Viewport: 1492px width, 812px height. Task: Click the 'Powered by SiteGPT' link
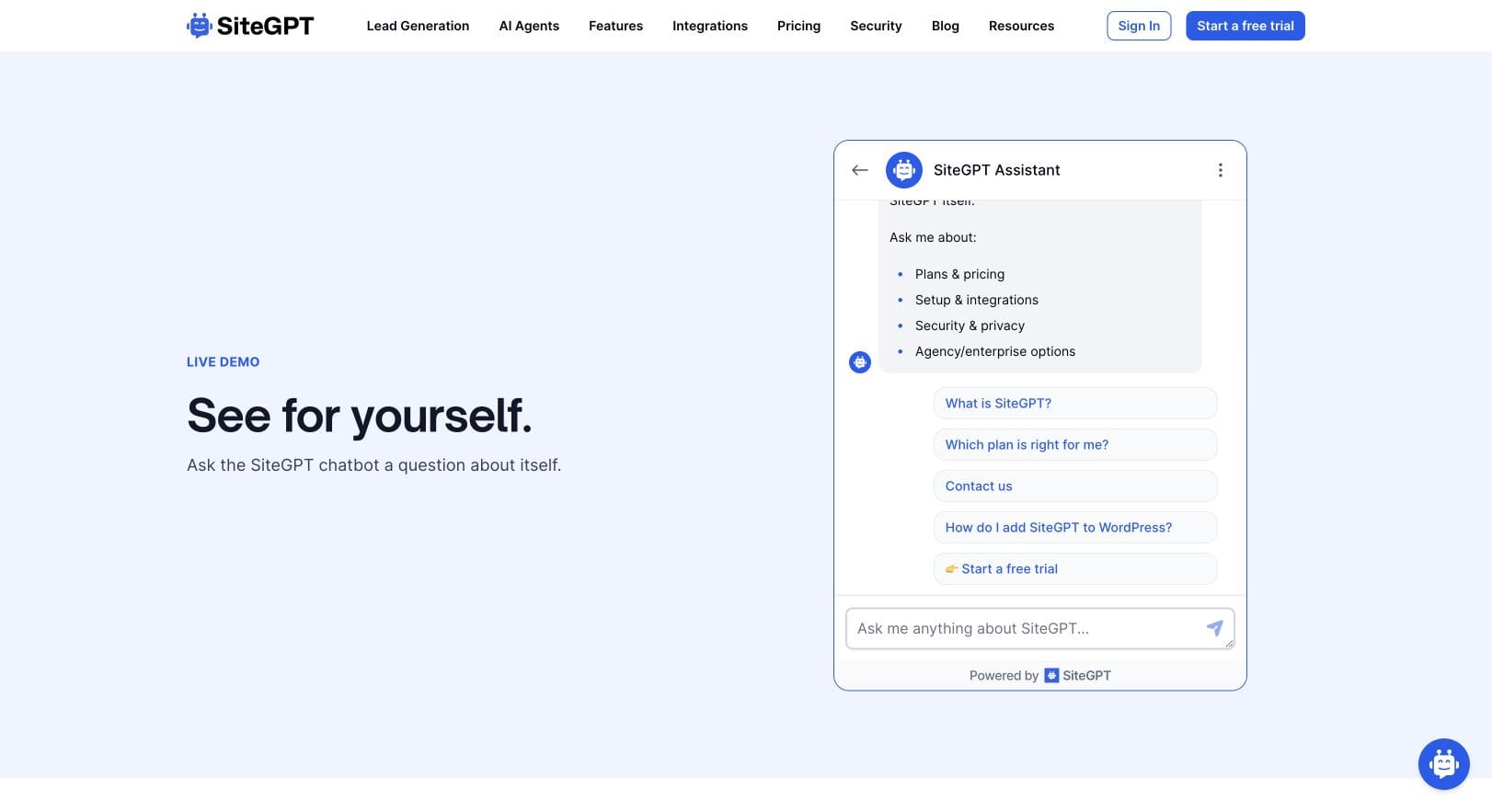tap(1039, 676)
